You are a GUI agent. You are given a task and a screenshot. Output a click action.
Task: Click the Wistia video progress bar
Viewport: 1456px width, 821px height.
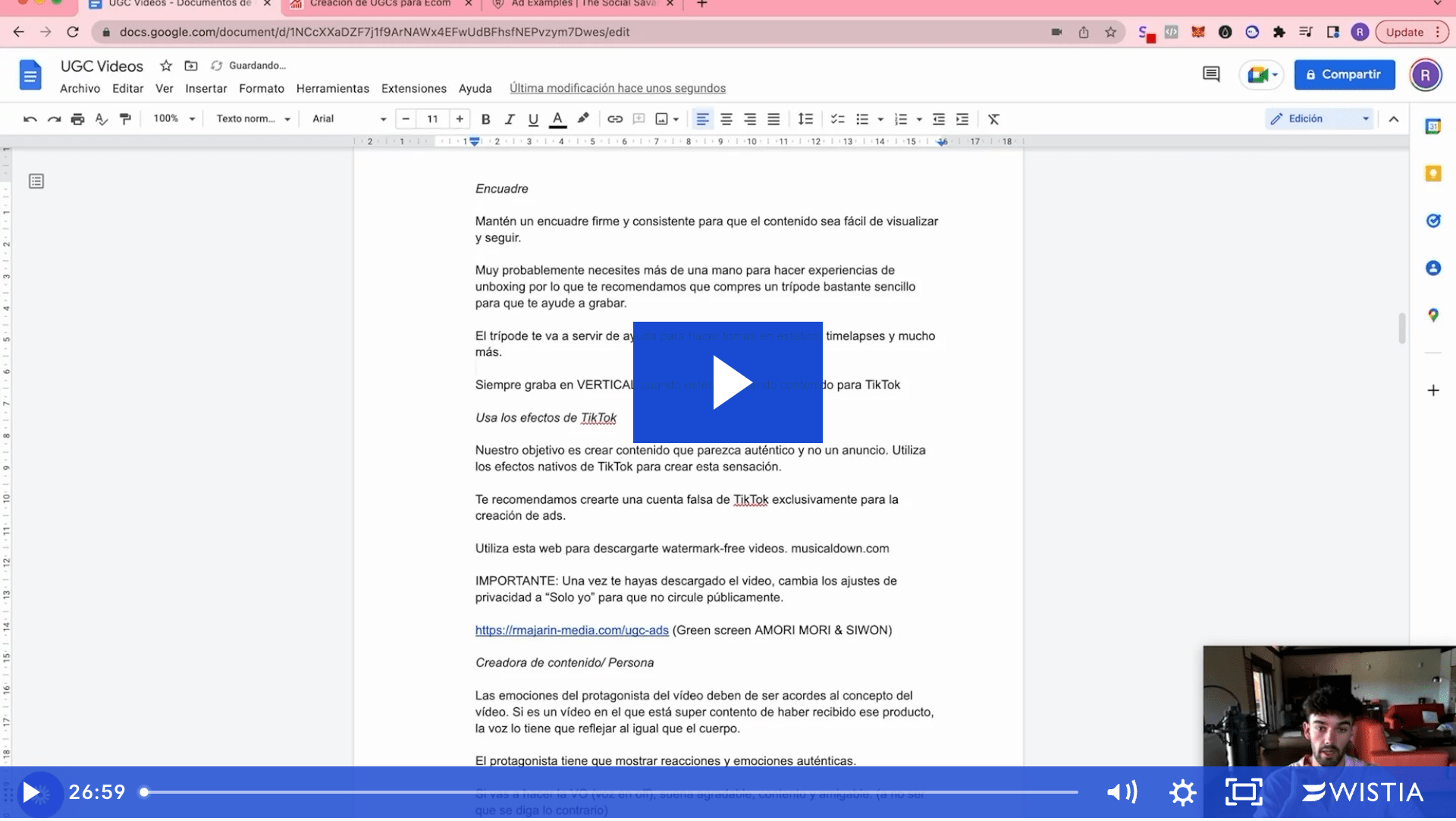point(610,792)
